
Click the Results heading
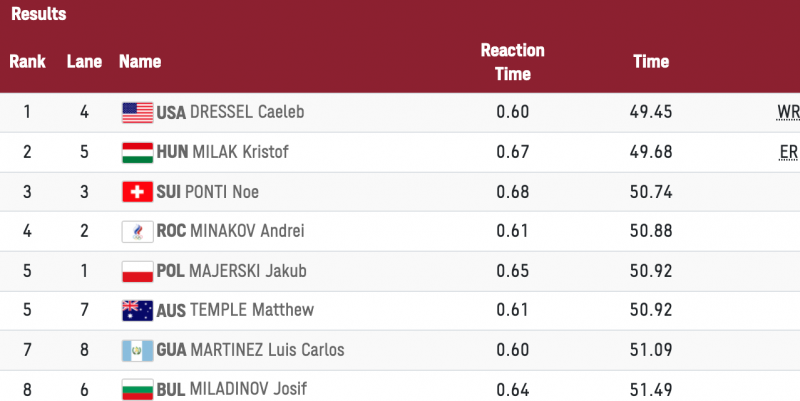[39, 14]
